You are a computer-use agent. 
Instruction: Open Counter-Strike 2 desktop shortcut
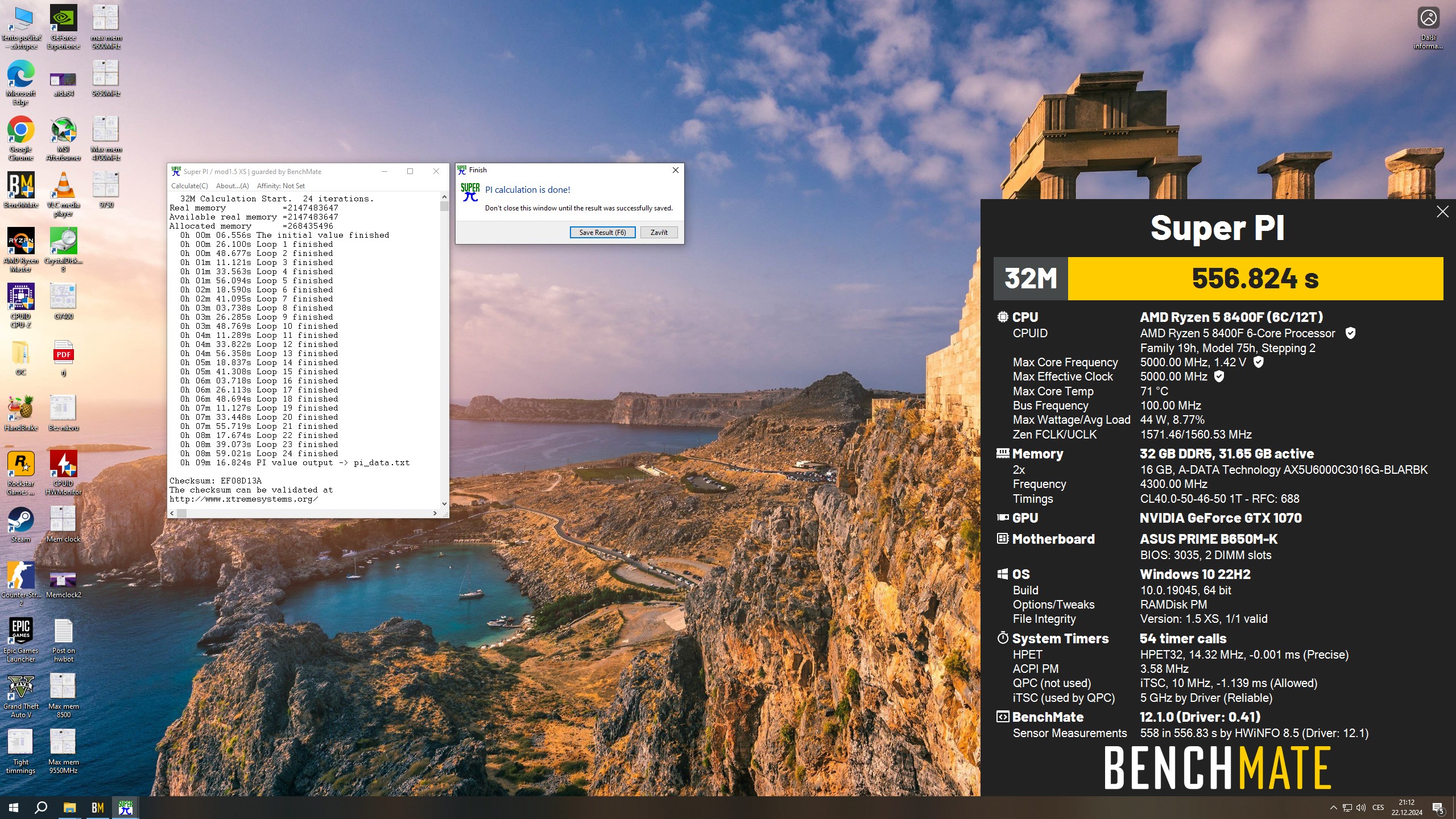(21, 584)
